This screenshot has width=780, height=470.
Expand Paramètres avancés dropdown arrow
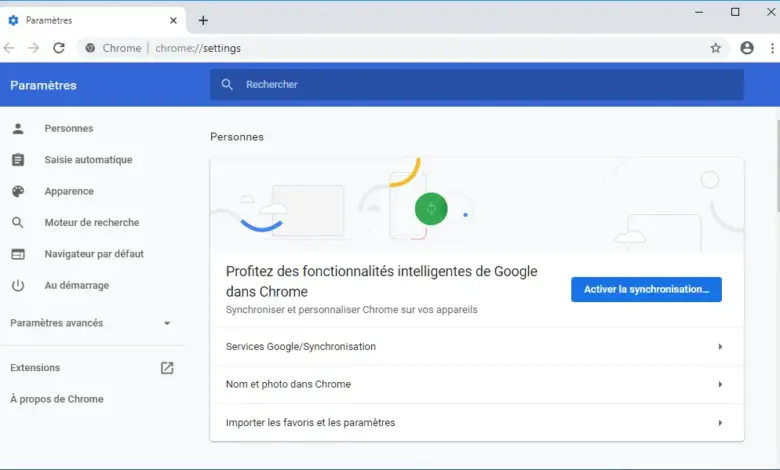coord(167,323)
